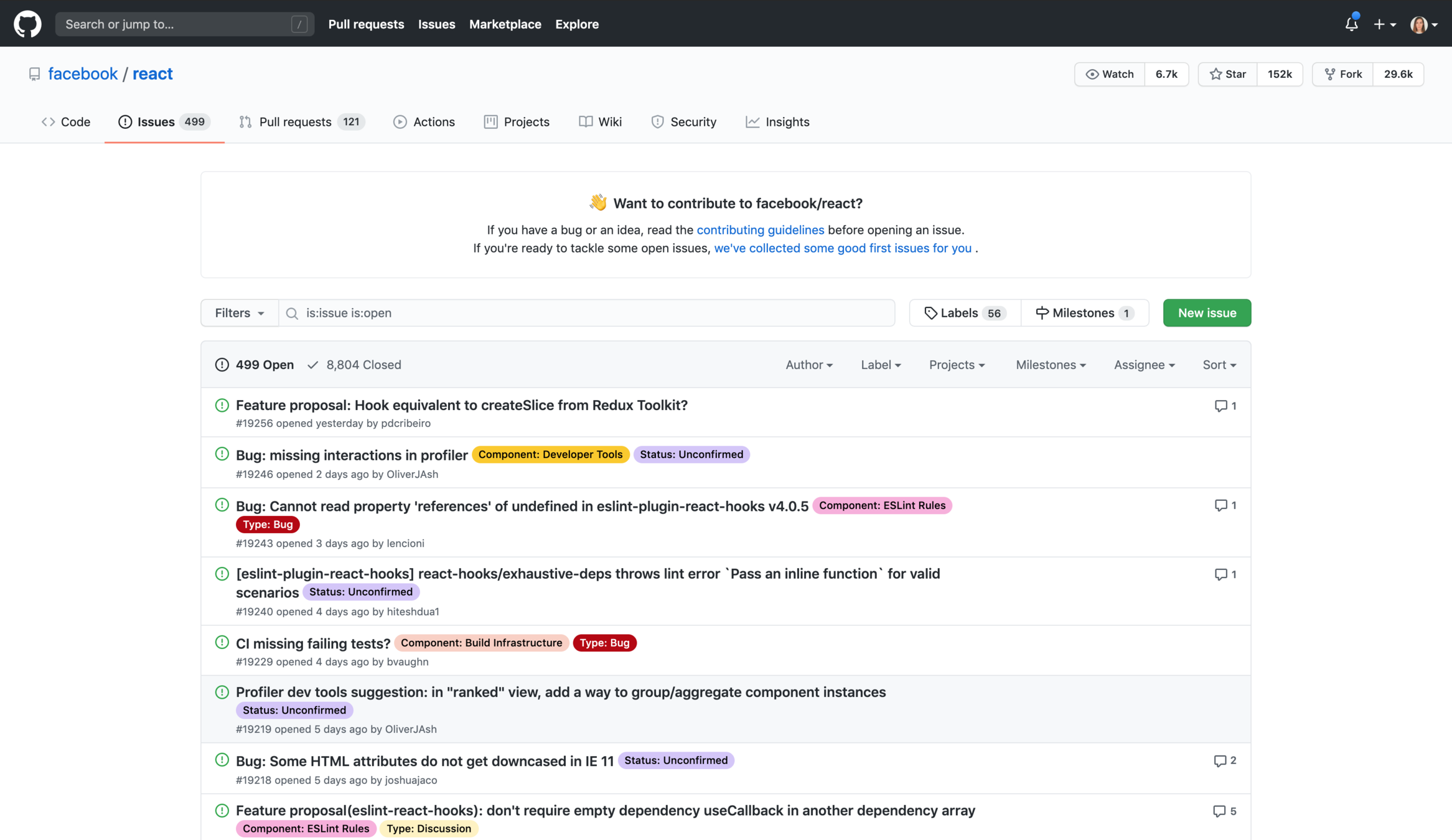This screenshot has height=840, width=1452.
Task: Open the Sort dropdown
Action: coord(1219,365)
